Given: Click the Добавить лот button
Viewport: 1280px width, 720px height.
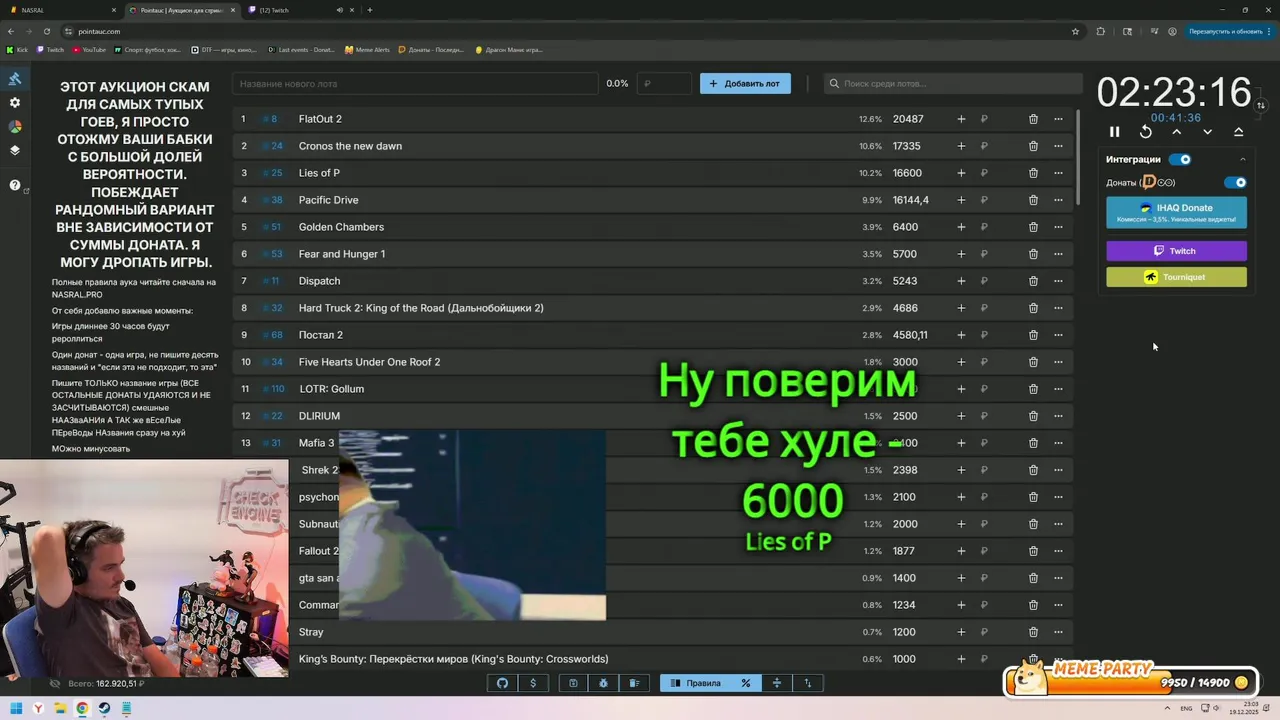Looking at the screenshot, I should [745, 84].
